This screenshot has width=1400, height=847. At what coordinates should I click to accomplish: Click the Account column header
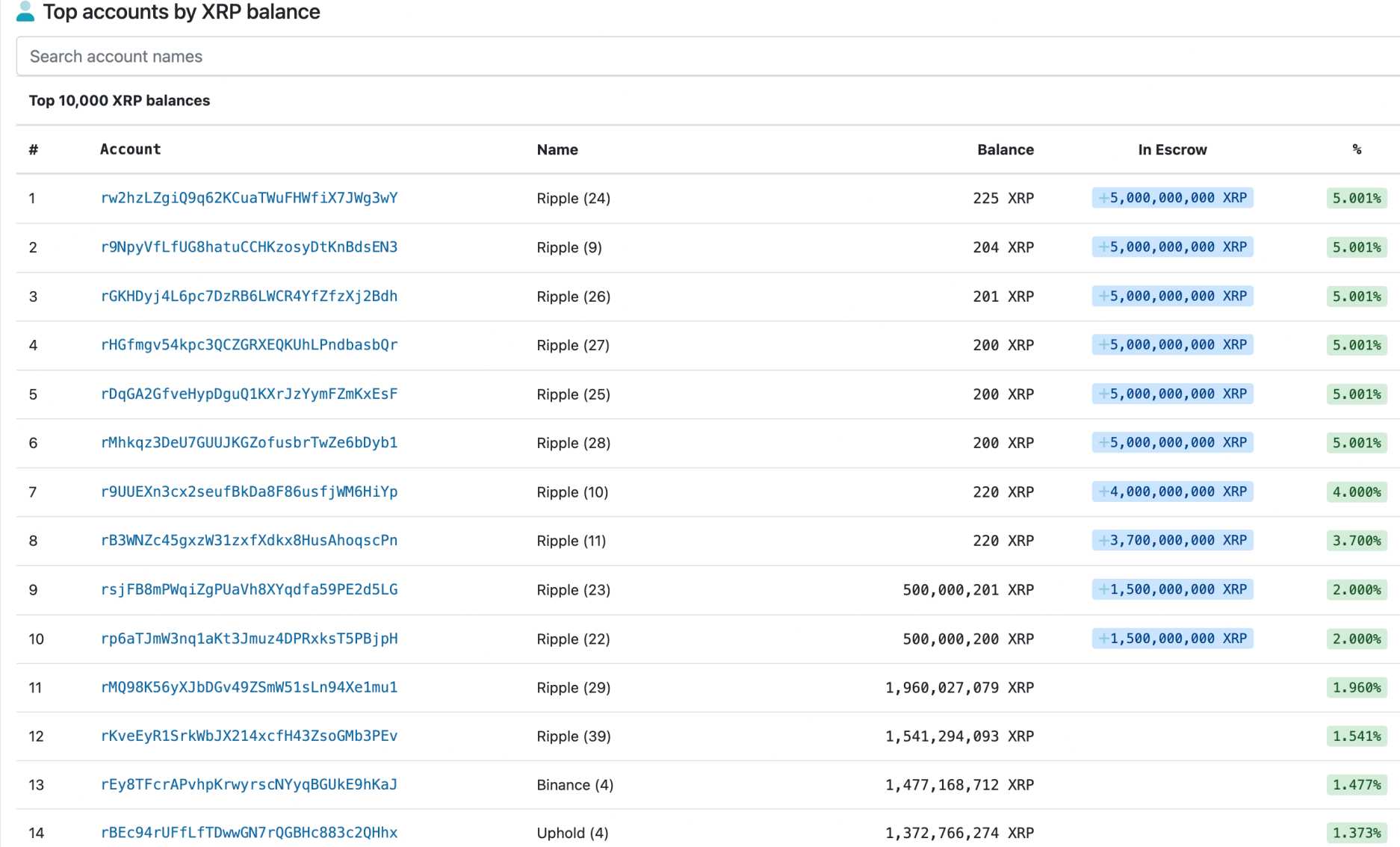(x=130, y=149)
